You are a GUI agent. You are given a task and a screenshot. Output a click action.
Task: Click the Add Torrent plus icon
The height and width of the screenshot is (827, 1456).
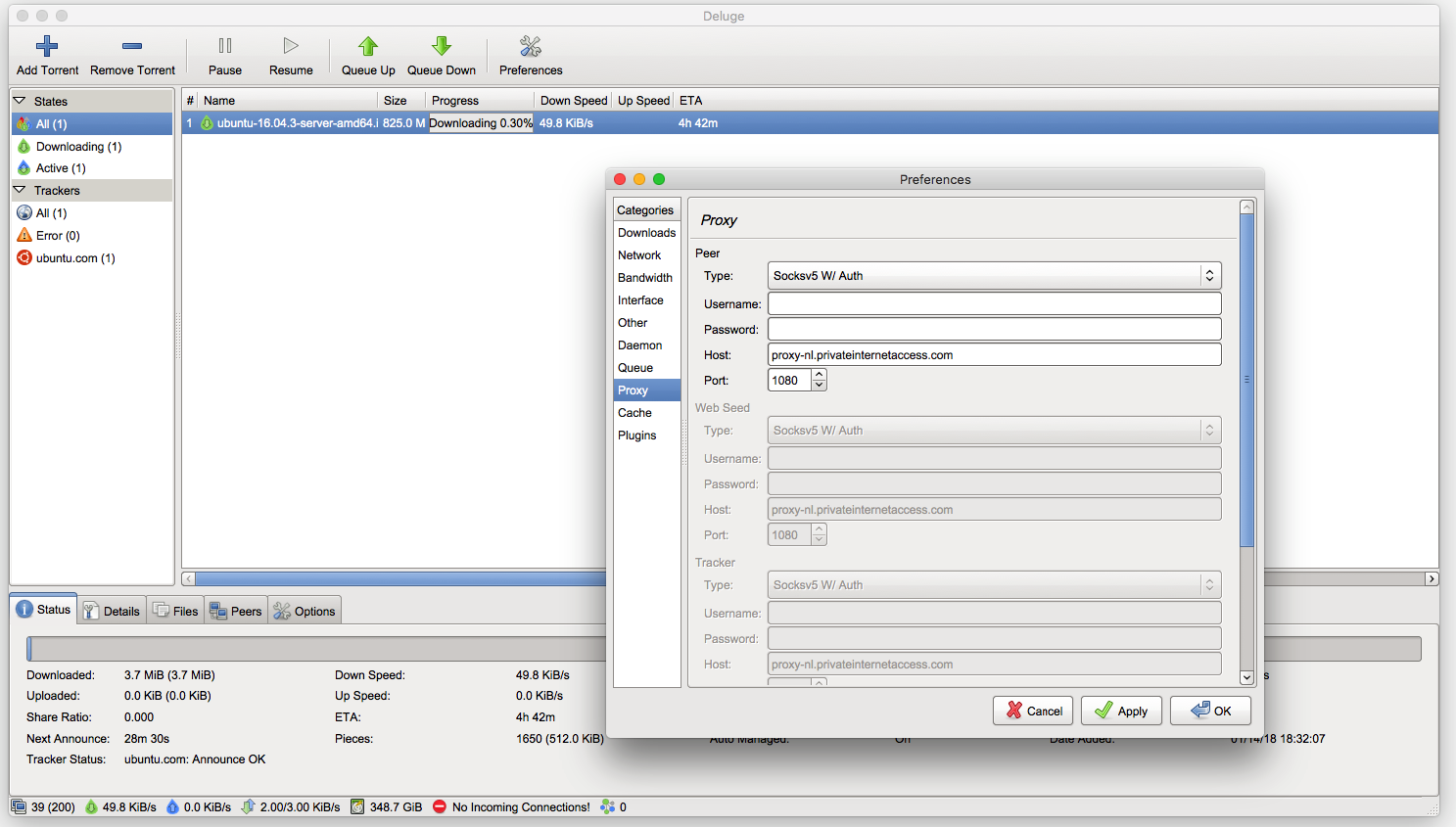tap(47, 46)
